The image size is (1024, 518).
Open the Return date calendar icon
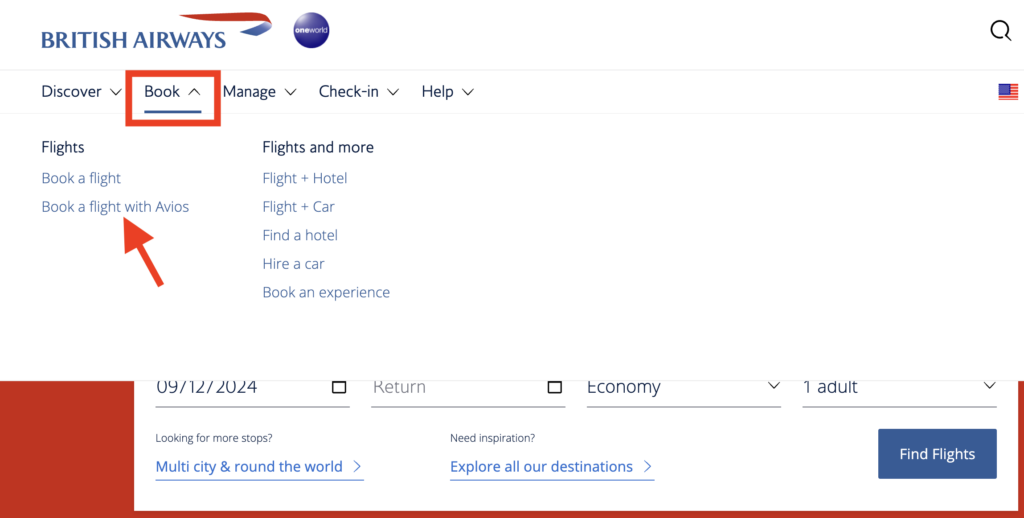point(555,387)
